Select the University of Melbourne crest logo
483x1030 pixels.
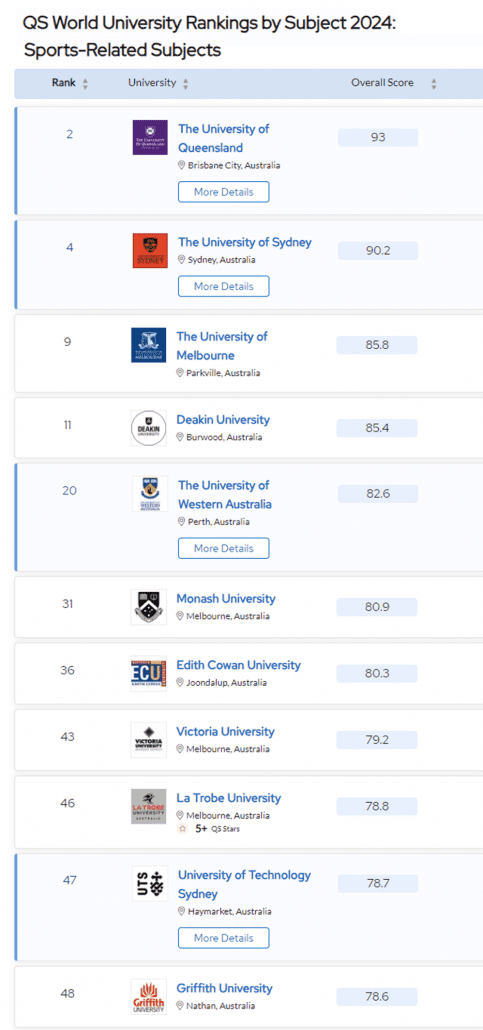(x=149, y=345)
